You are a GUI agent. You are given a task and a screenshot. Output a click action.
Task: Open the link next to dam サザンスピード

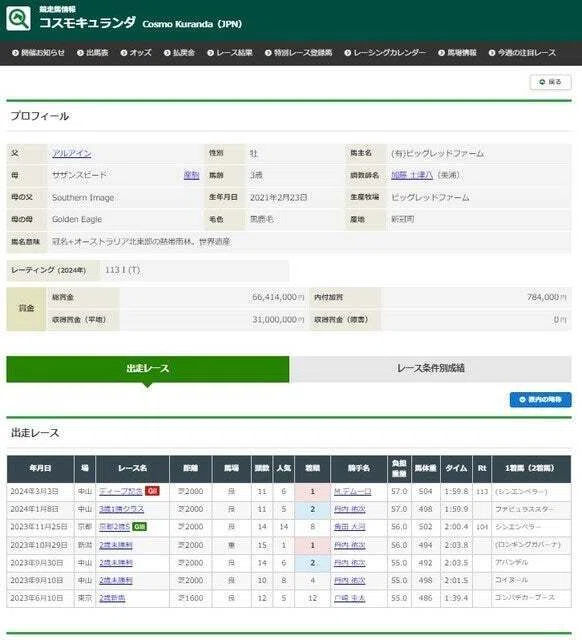tap(191, 175)
